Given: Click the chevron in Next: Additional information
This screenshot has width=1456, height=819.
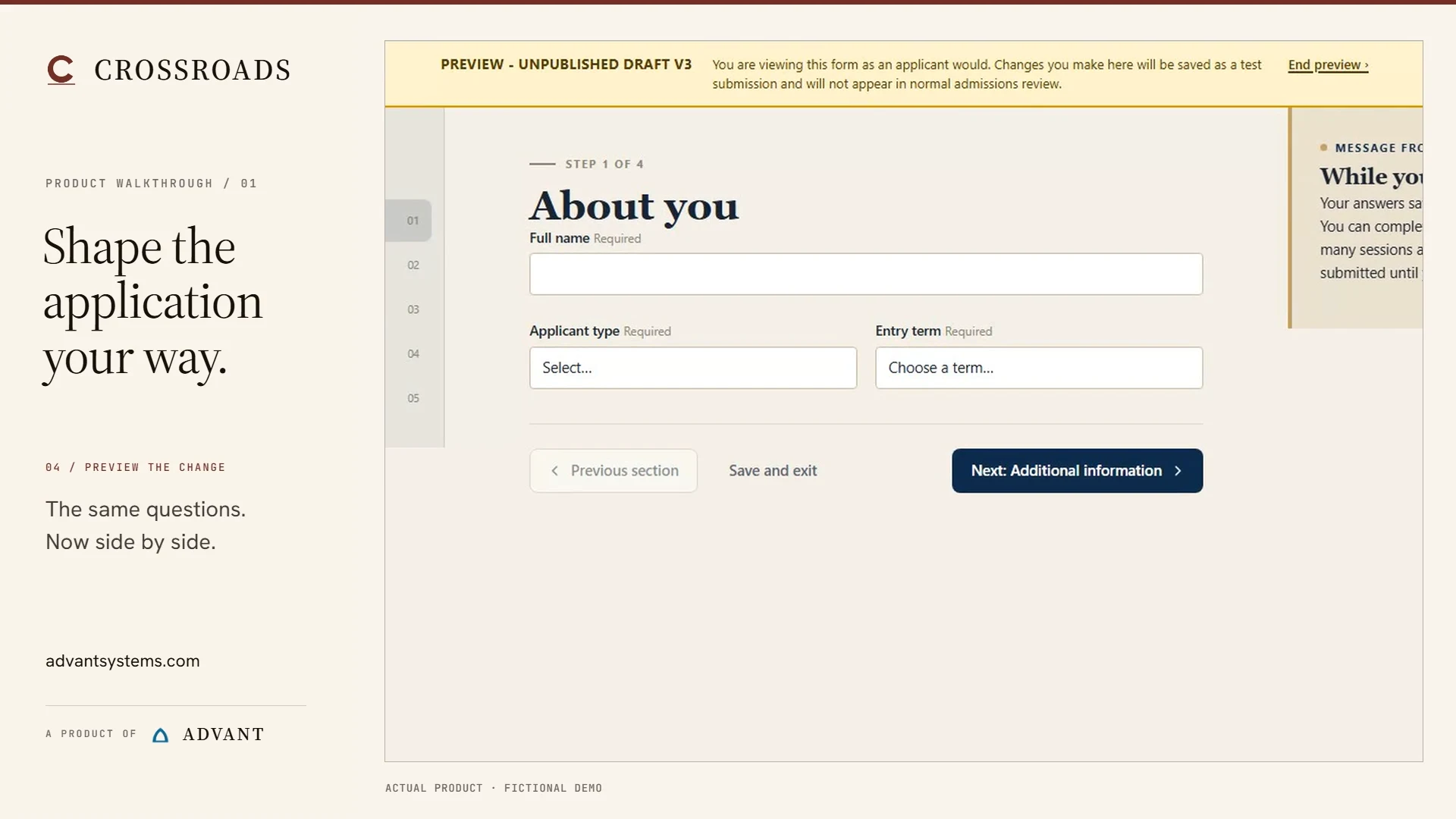Looking at the screenshot, I should click(x=1178, y=471).
